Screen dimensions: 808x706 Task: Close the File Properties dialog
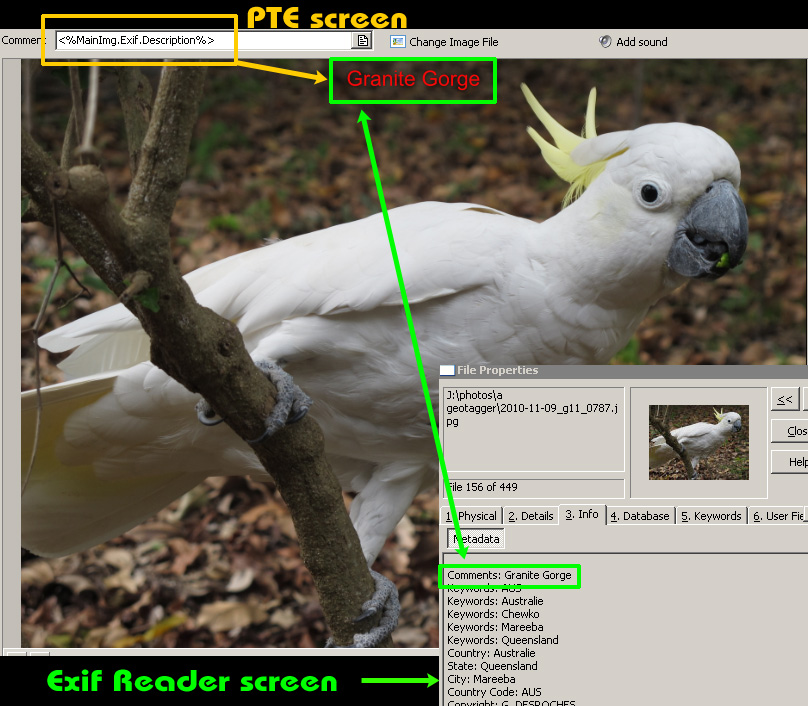[x=789, y=431]
